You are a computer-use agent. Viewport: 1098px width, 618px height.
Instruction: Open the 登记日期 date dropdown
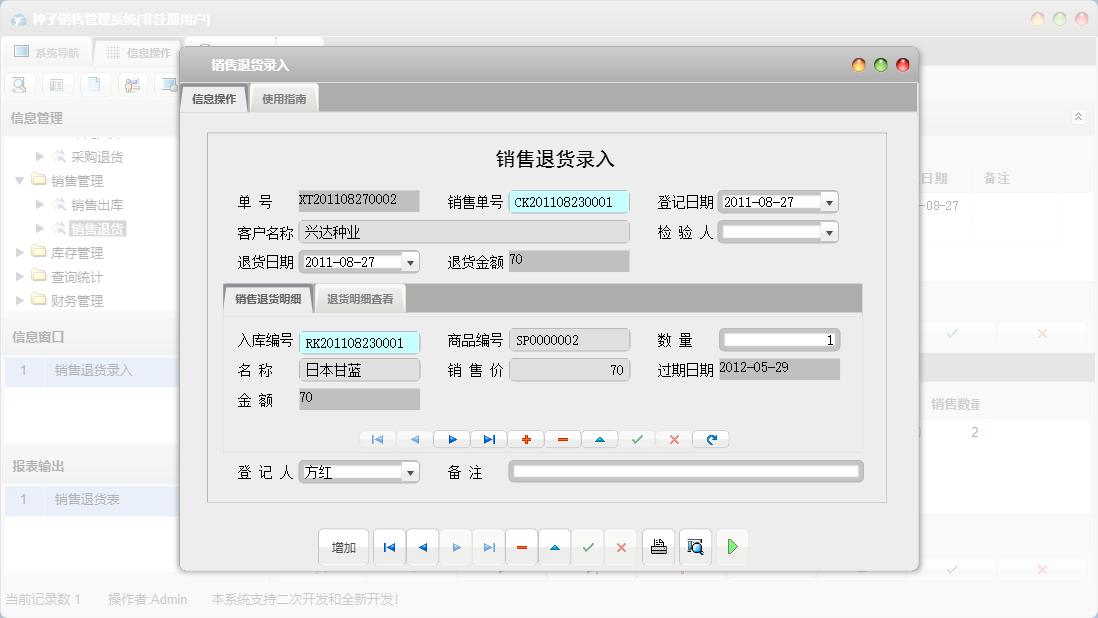point(828,202)
